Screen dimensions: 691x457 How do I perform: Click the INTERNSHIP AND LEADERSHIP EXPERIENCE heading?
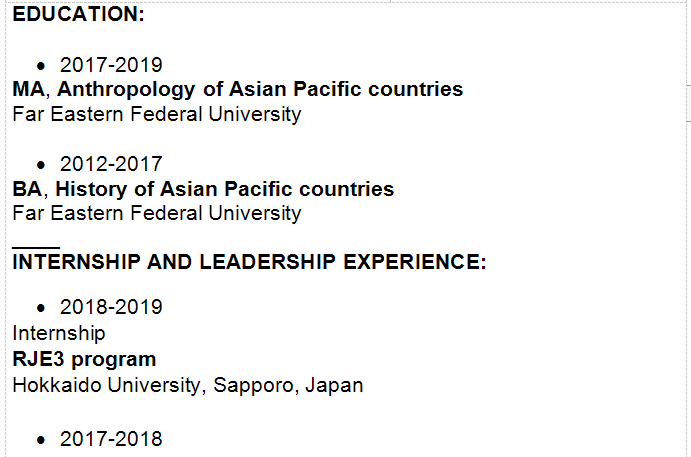248,262
